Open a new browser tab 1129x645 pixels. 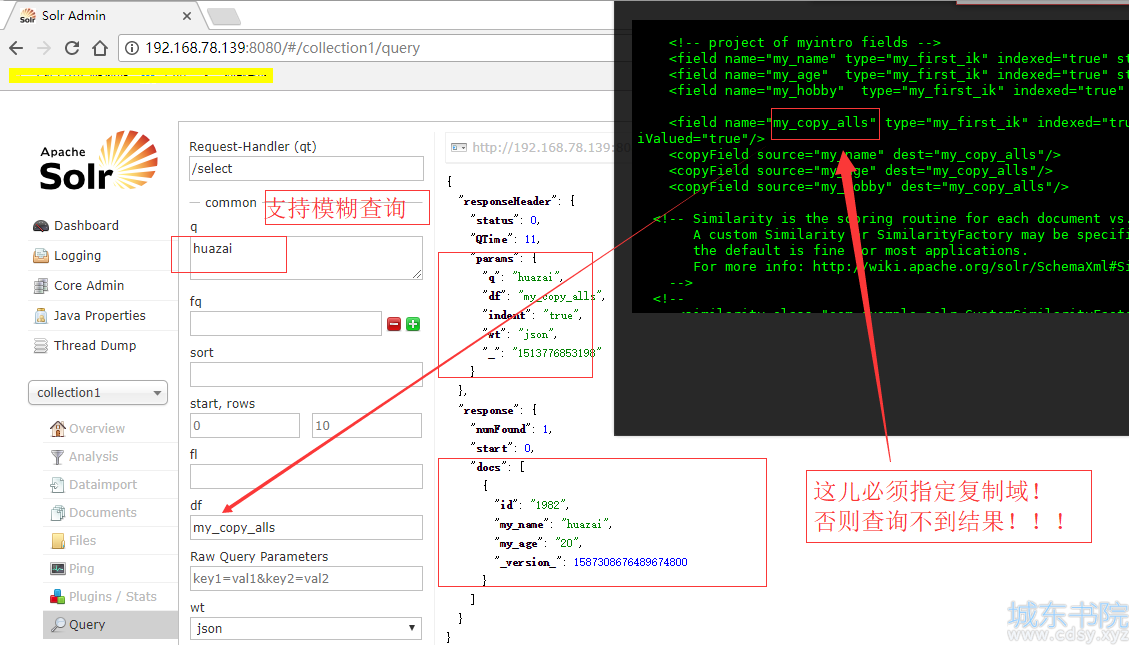pos(223,16)
